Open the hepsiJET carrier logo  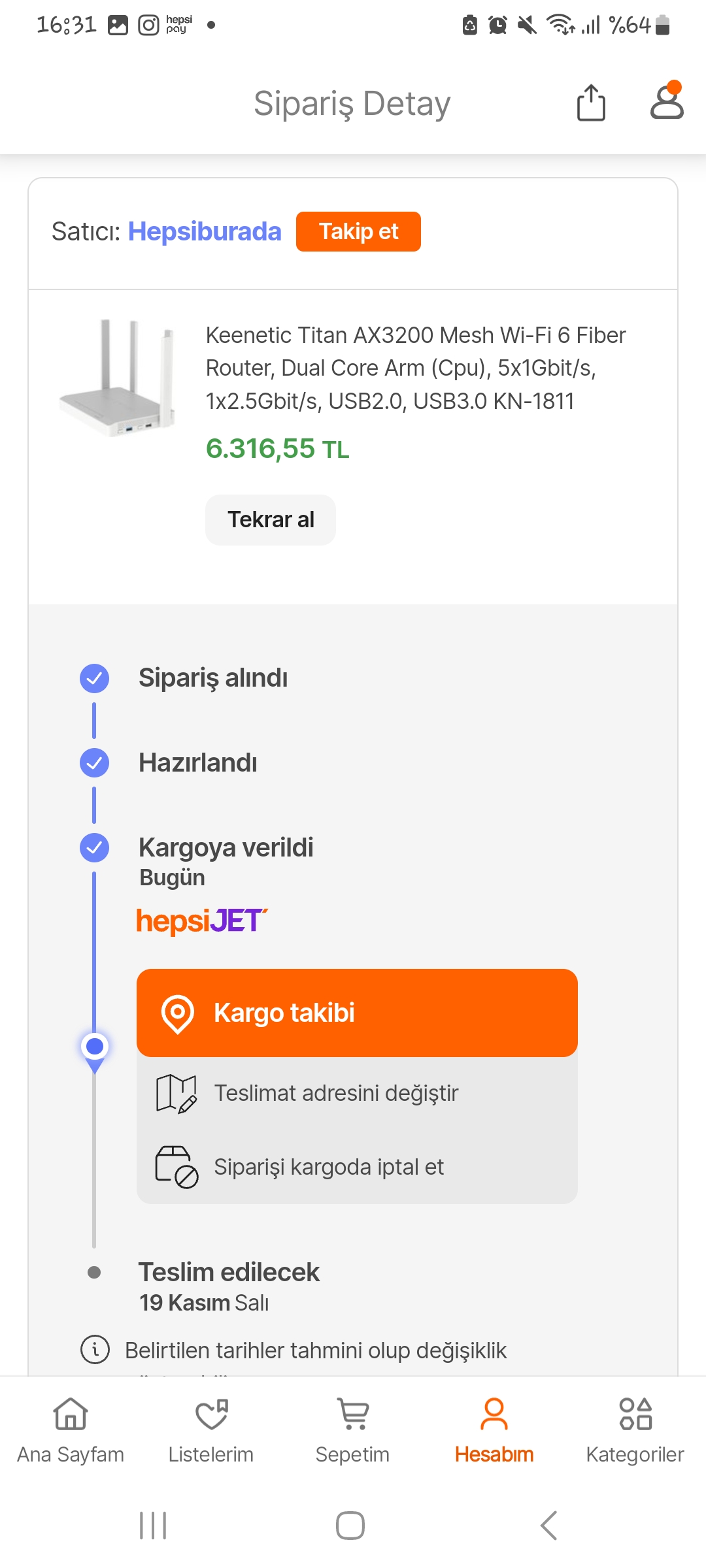pos(202,921)
